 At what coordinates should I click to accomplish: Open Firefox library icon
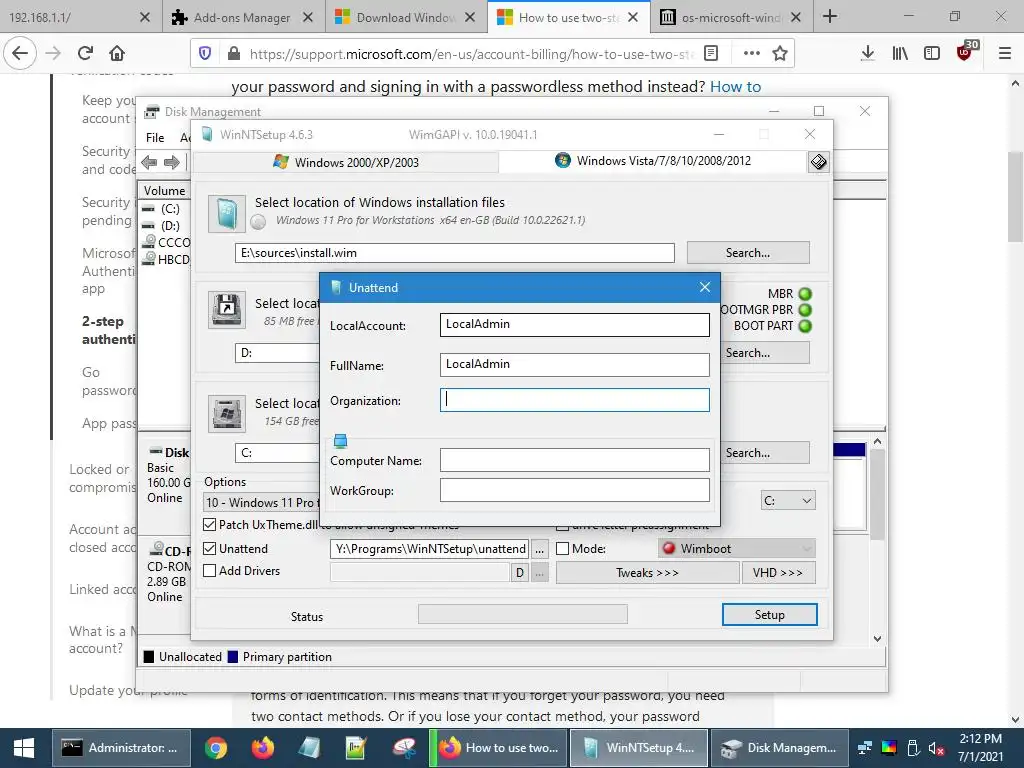[x=900, y=54]
